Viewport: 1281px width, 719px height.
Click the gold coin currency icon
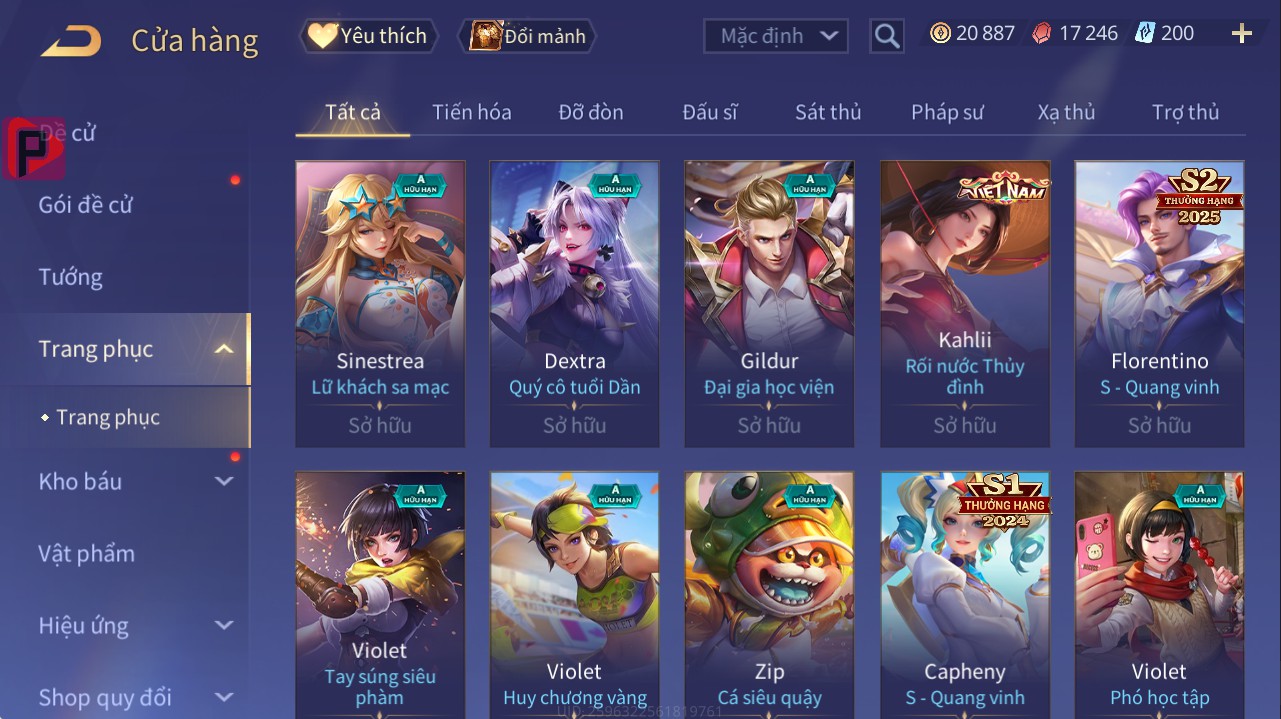click(940, 33)
